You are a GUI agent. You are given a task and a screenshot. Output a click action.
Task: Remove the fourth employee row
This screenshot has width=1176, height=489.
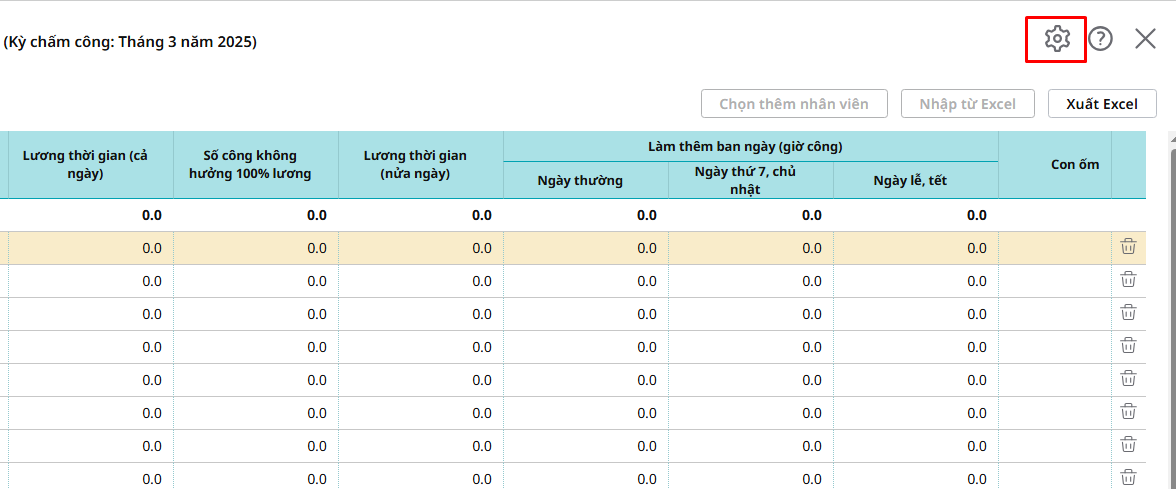coord(1128,346)
